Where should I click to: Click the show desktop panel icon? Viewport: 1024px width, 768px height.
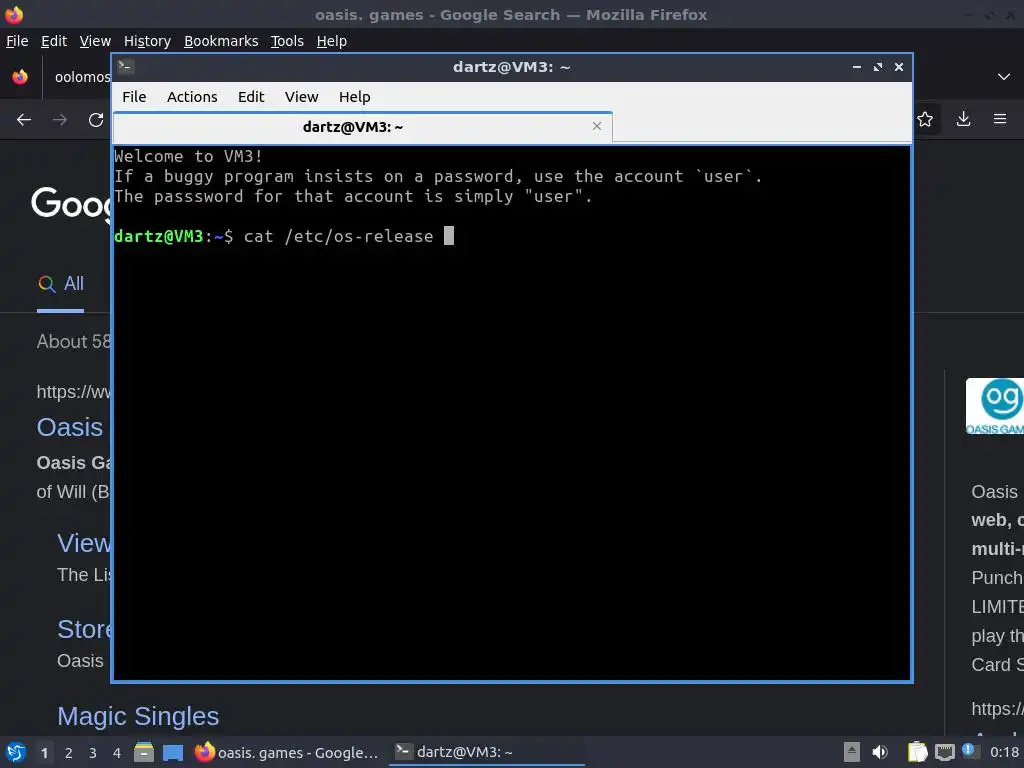(x=173, y=752)
